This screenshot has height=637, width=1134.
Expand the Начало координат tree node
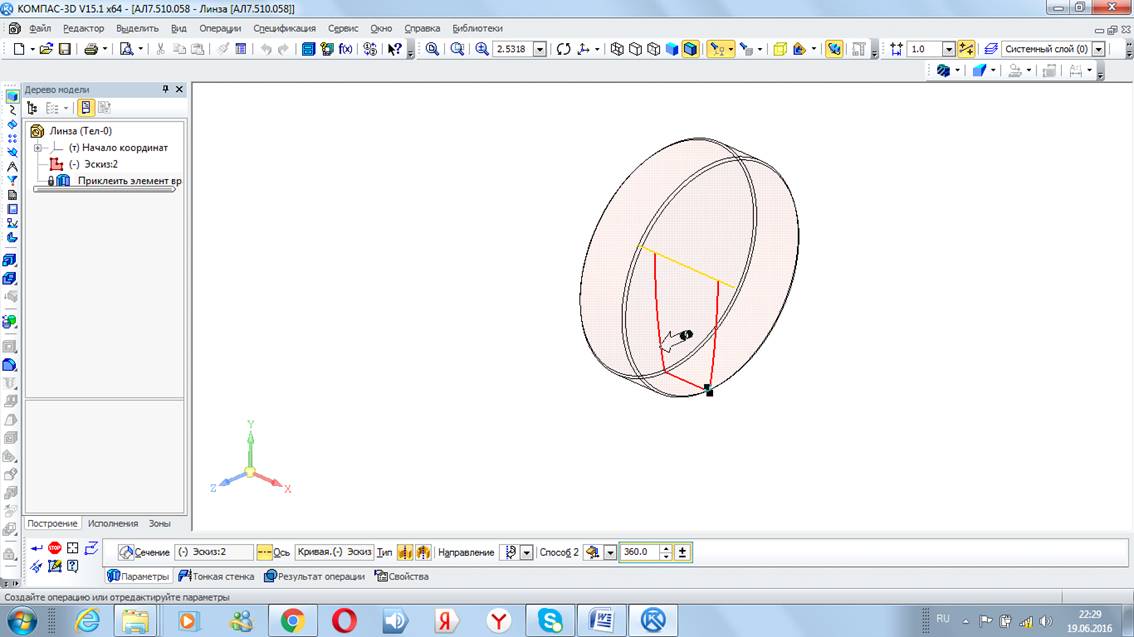click(37, 148)
